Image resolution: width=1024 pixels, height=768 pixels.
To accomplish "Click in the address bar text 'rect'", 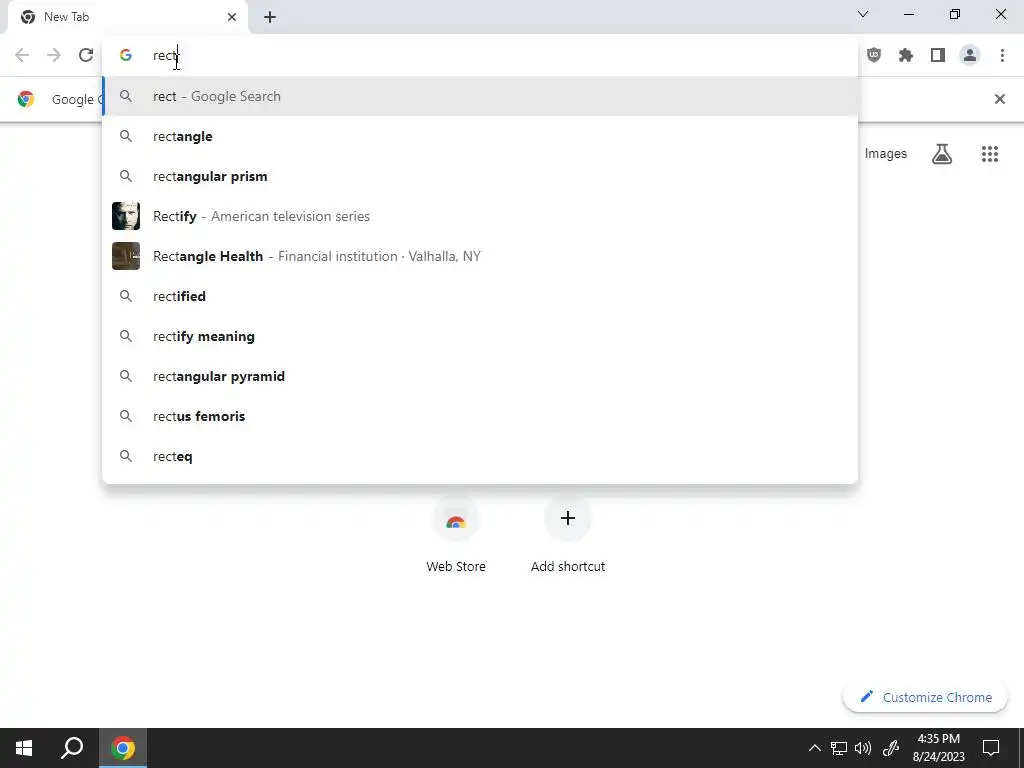I will [165, 56].
